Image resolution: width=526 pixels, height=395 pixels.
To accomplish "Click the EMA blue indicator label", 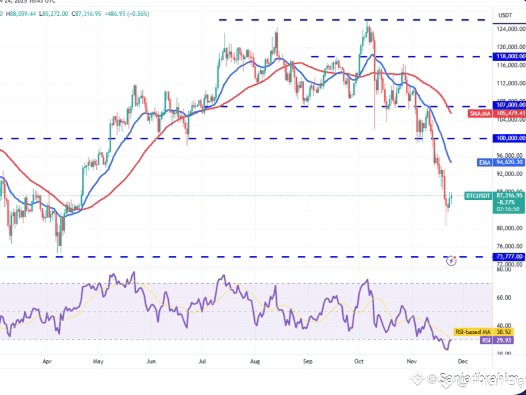I will click(x=485, y=163).
